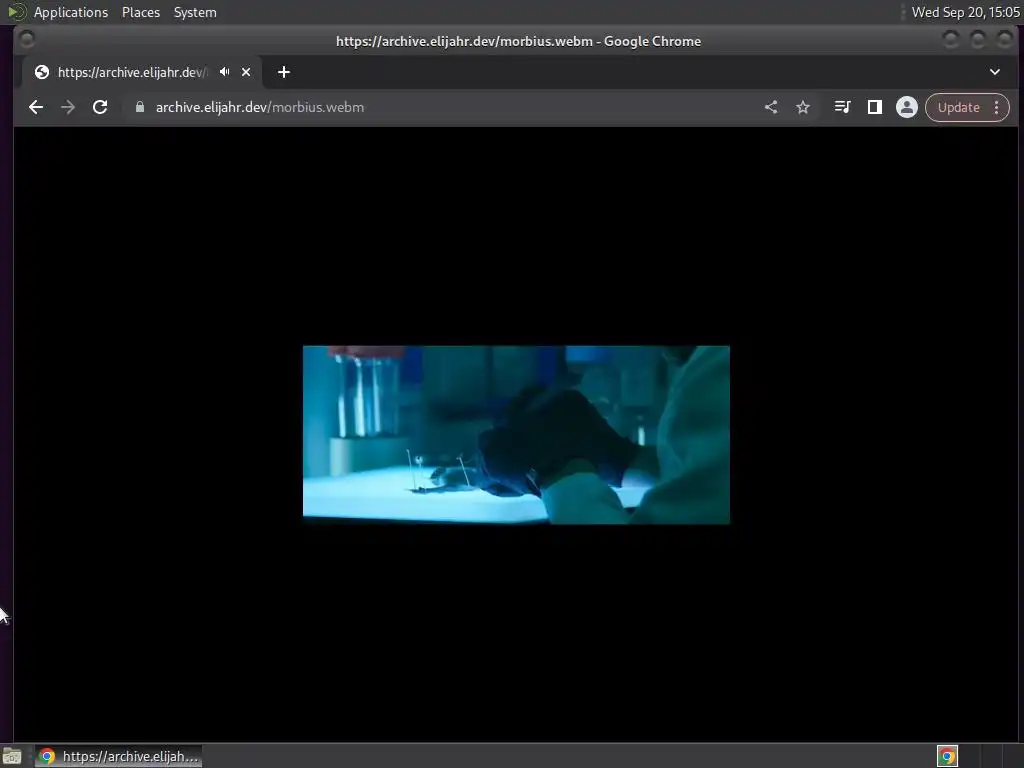Click the Chrome icon in bottom tray
The height and width of the screenshot is (768, 1024).
pyautogui.click(x=947, y=756)
